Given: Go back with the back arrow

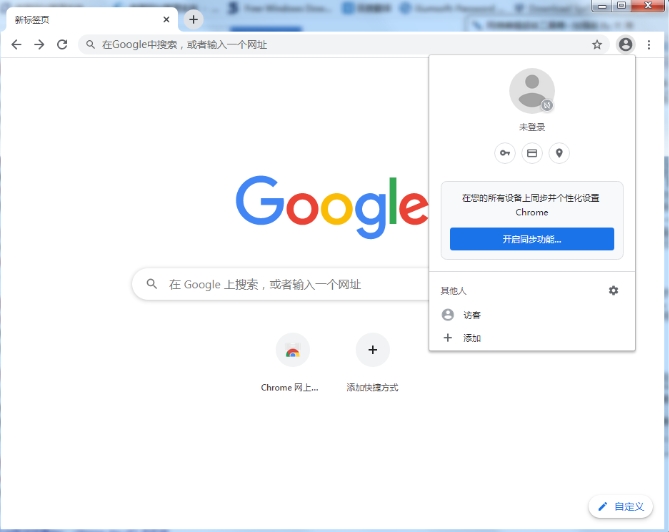Looking at the screenshot, I should (16, 44).
